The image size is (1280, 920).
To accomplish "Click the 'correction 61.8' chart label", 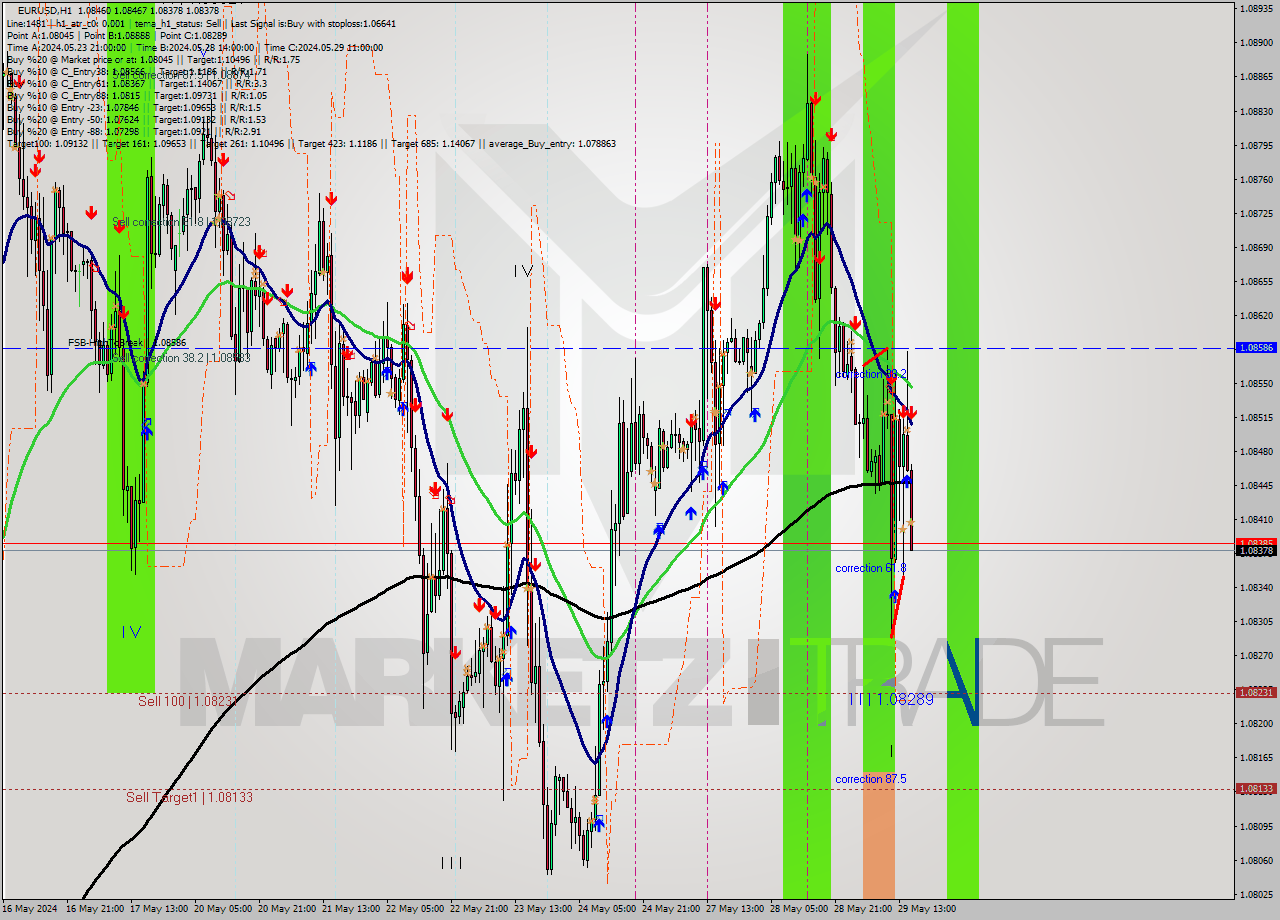I will pyautogui.click(x=871, y=568).
